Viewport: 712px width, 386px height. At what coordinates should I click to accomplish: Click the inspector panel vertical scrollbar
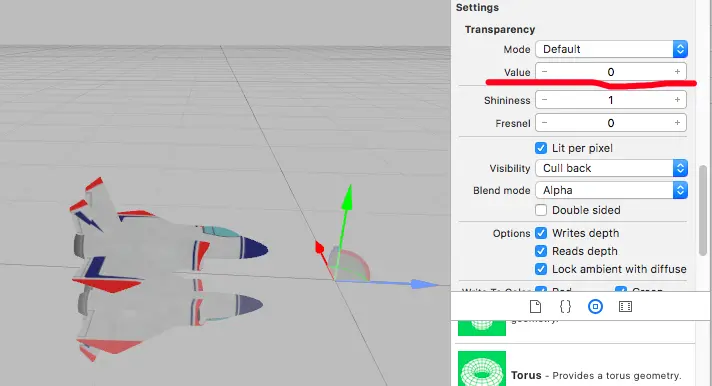click(703, 211)
